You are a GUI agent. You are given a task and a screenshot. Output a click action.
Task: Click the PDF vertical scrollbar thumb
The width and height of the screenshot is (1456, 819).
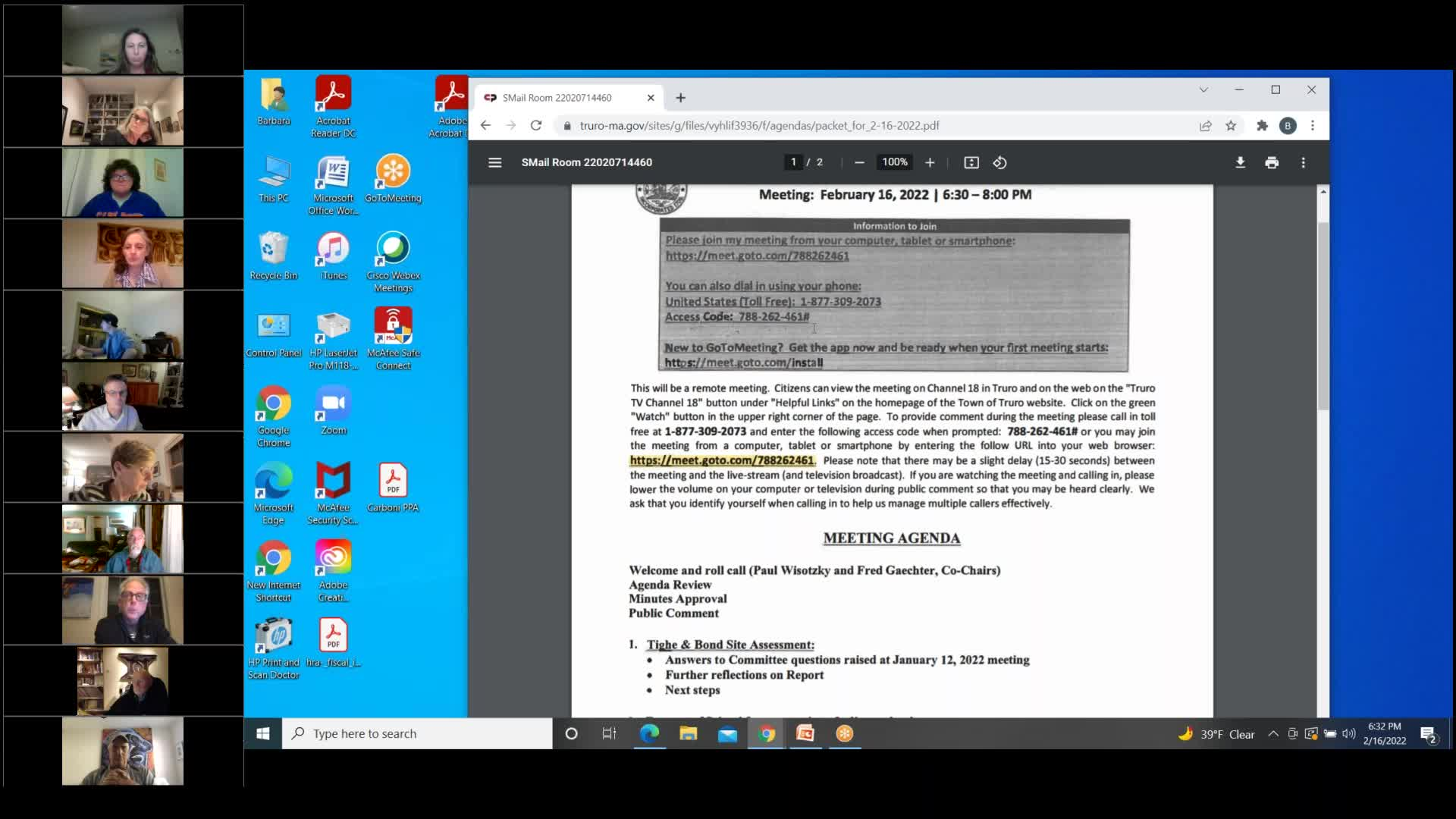tap(1323, 315)
